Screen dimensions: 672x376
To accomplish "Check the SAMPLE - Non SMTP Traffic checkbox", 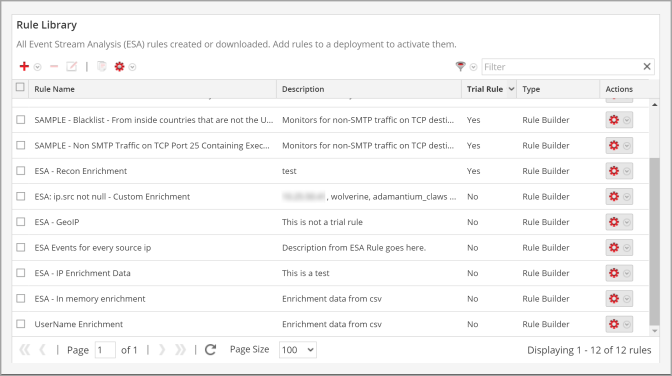I will [21, 145].
